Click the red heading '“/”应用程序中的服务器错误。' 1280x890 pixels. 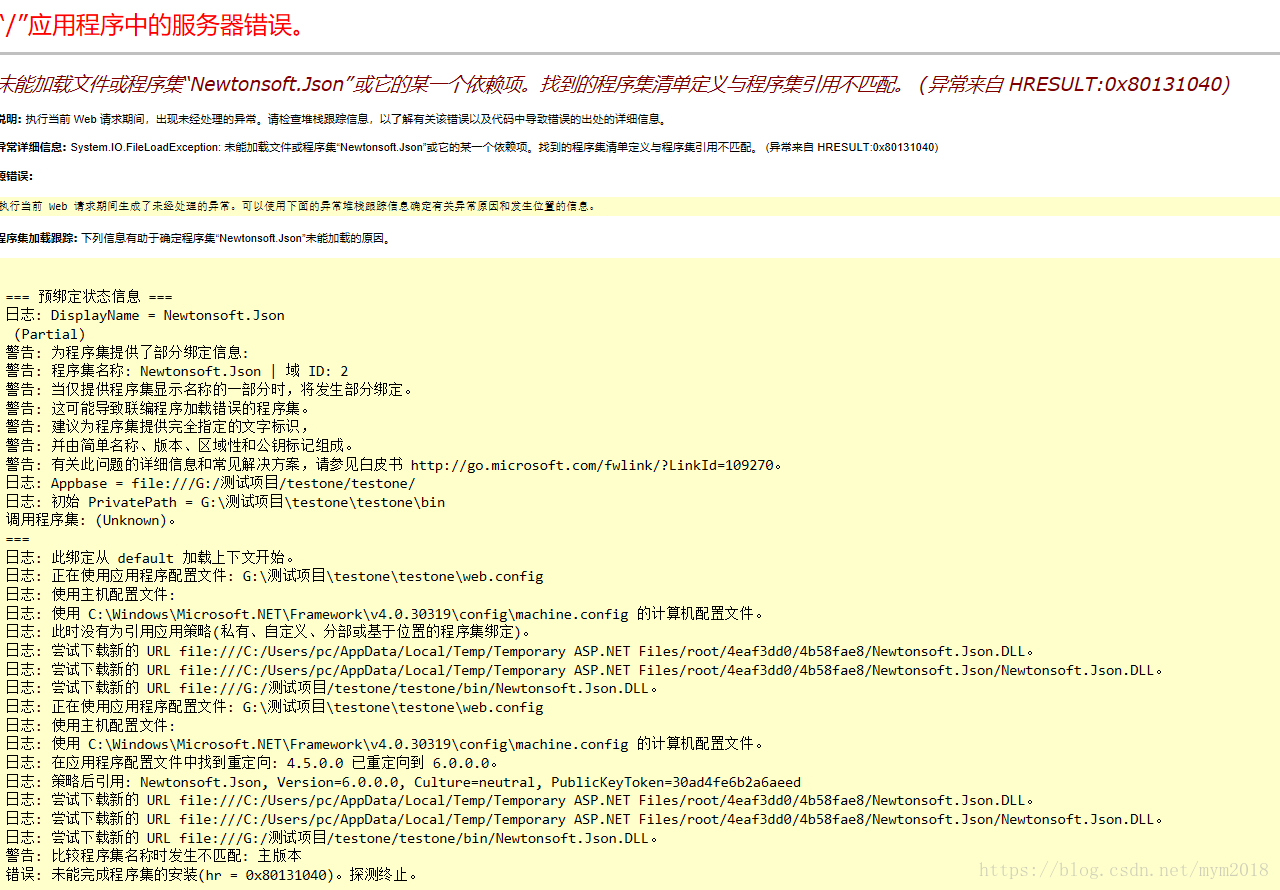pos(152,25)
